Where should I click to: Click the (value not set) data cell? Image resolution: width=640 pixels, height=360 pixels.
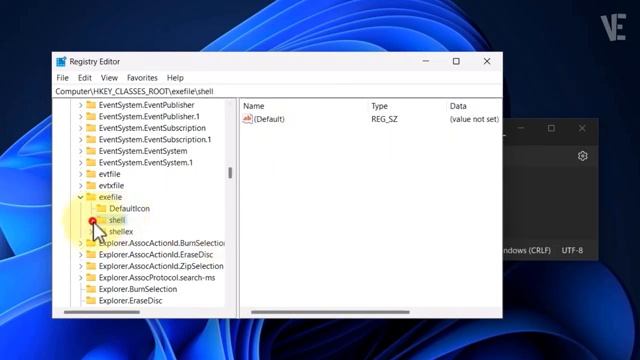pos(474,119)
